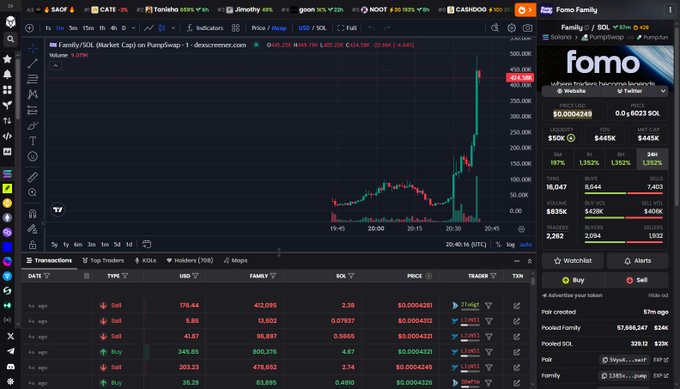
Task: Switch to Maps tab
Action: pyautogui.click(x=235, y=261)
